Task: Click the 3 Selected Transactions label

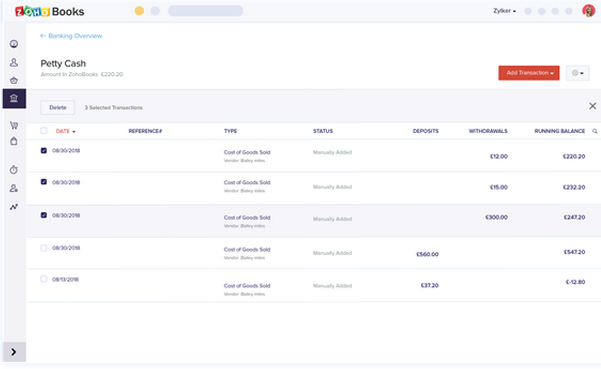Action: pyautogui.click(x=113, y=108)
